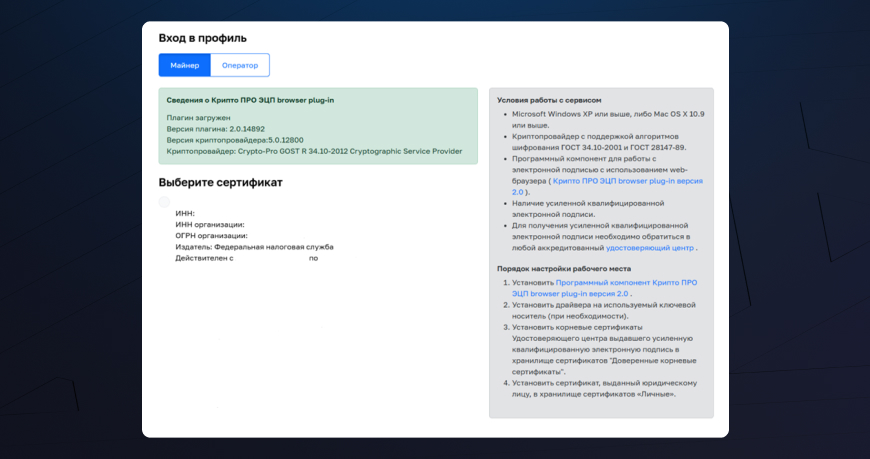Viewport: 870px width, 459px height.
Task: Switch to the Оператор tab
Action: coord(240,65)
